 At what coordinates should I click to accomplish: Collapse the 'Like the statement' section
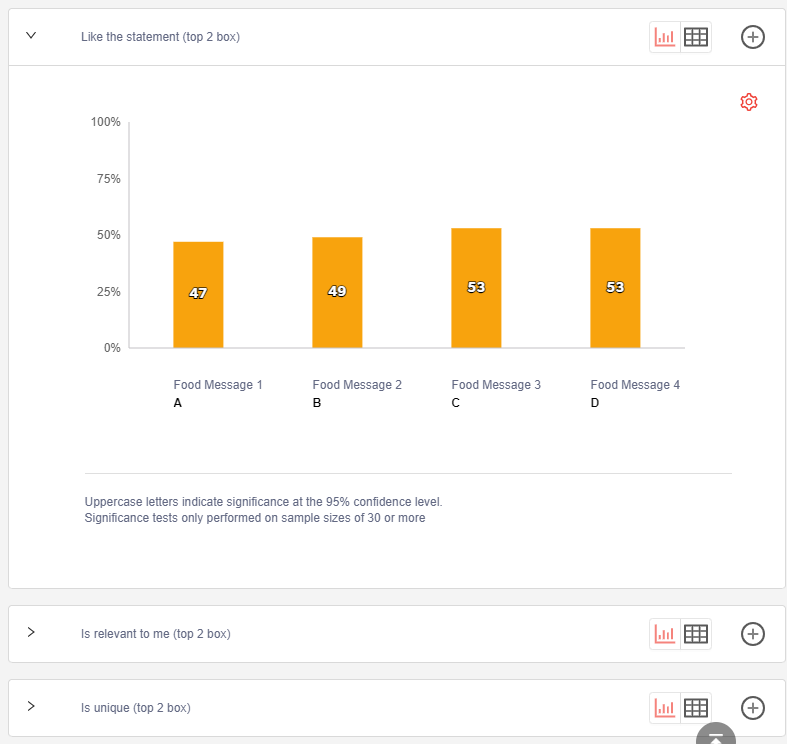31,36
